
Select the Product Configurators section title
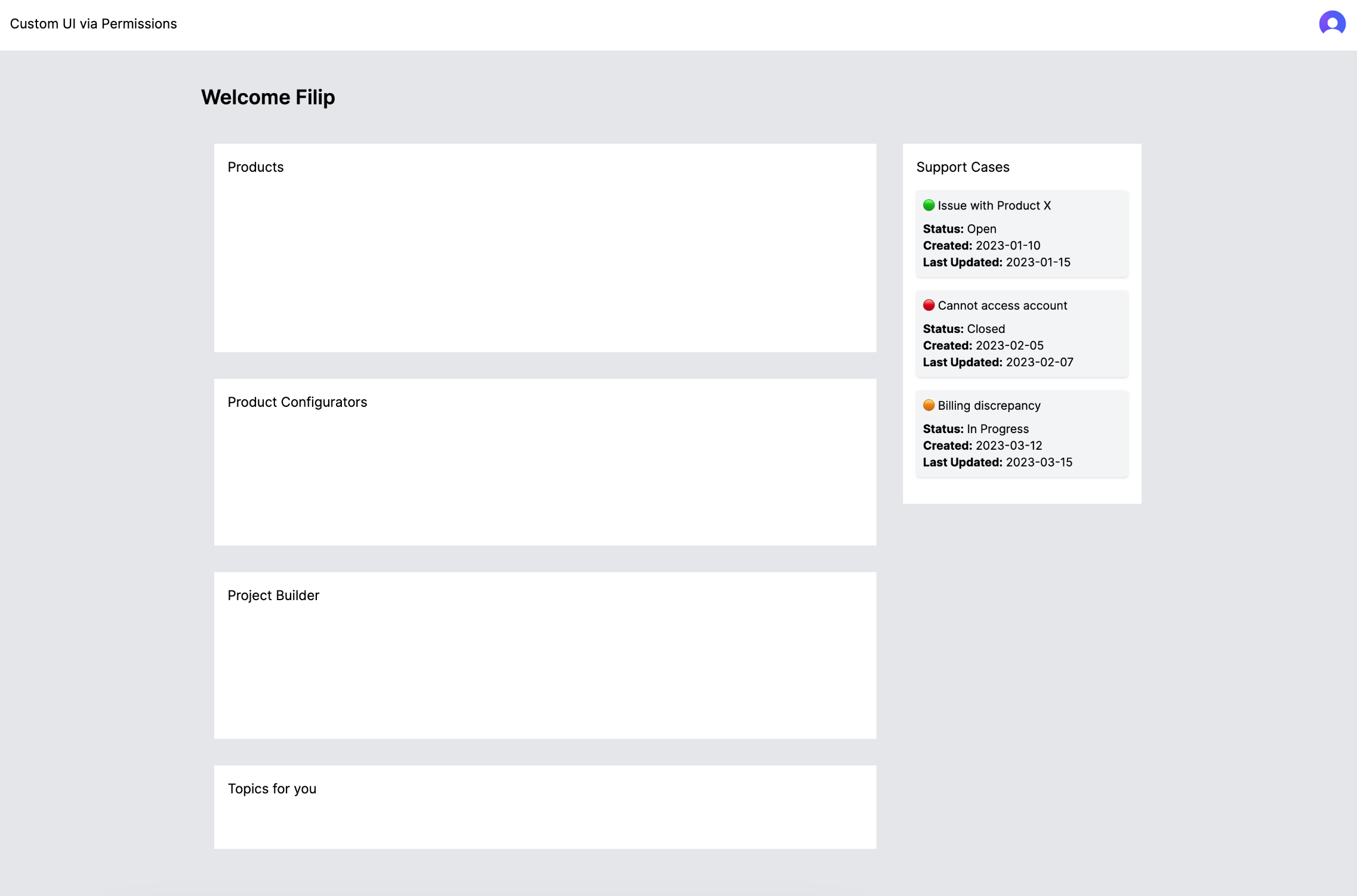(297, 402)
